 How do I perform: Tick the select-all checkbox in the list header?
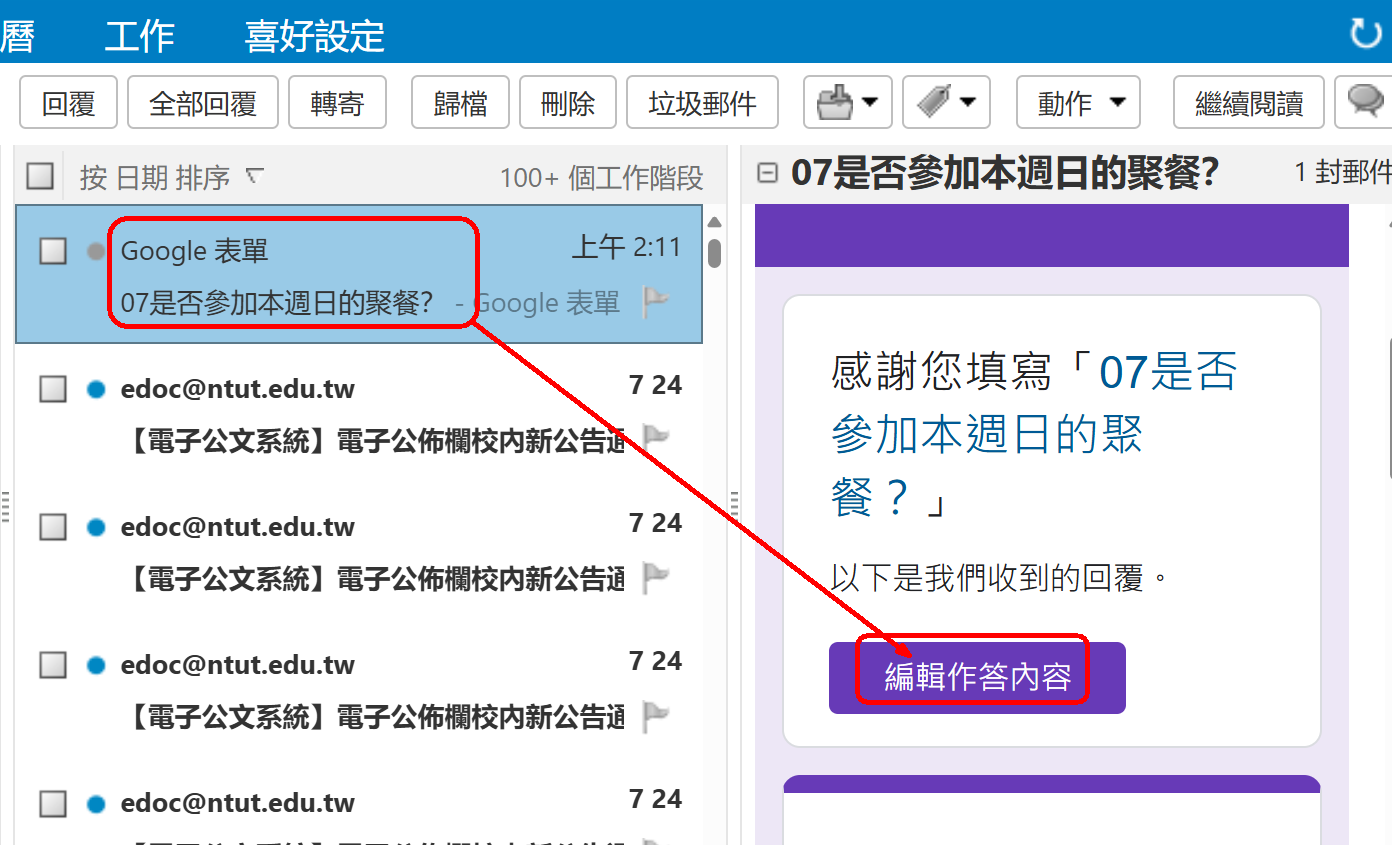[x=40, y=177]
